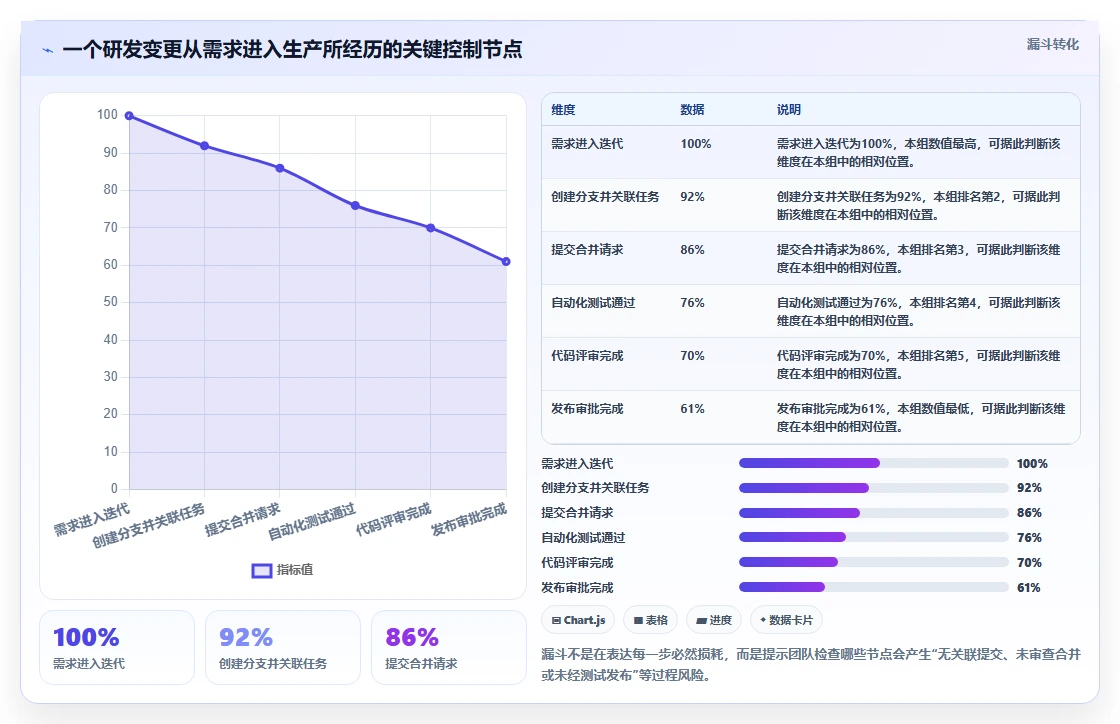Viewport: 1120px width, 724px height.
Task: Click the 61% value in the table
Action: (692, 409)
